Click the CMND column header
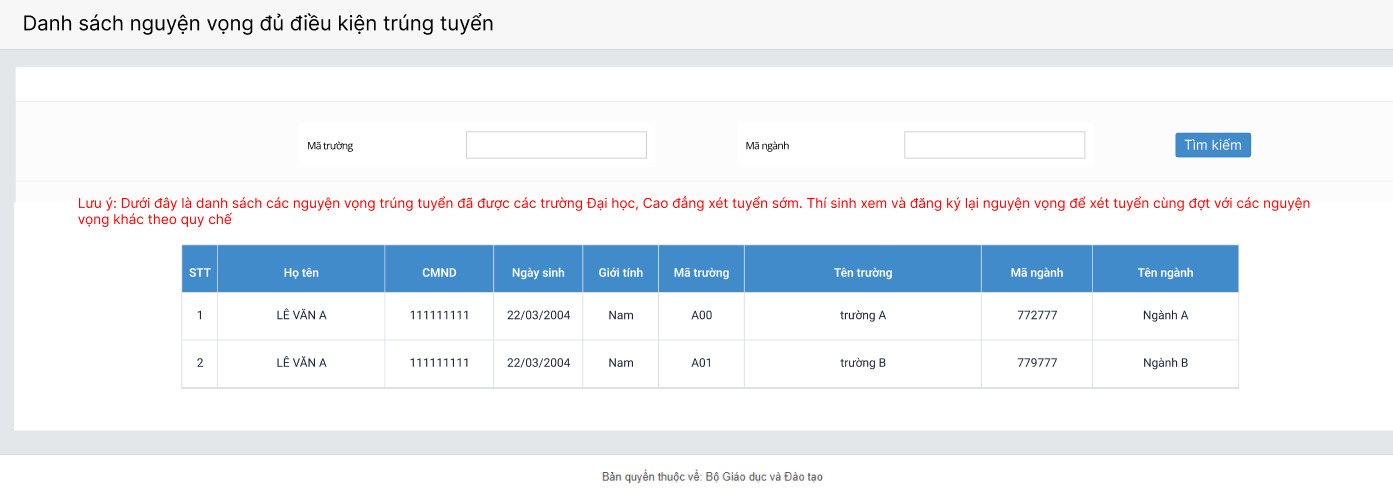1393x496 pixels. [x=439, y=273]
